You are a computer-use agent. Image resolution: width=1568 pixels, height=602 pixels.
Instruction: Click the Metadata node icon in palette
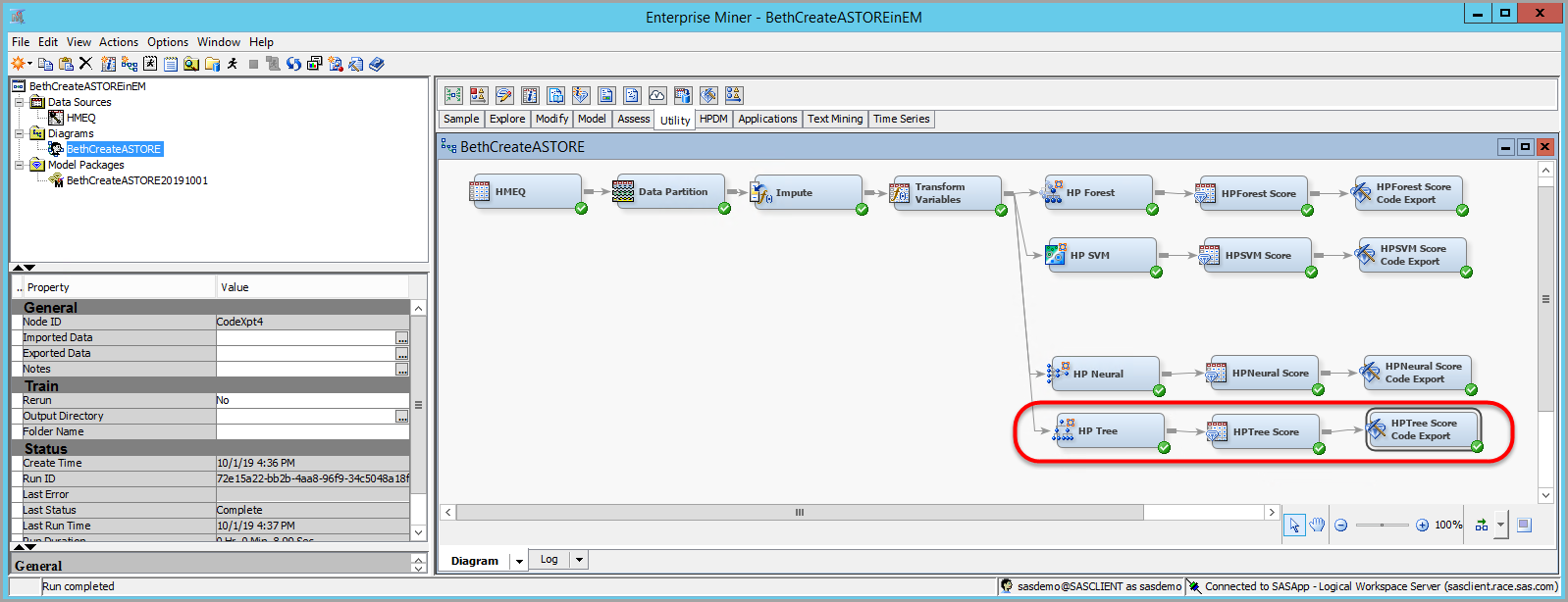coord(530,95)
